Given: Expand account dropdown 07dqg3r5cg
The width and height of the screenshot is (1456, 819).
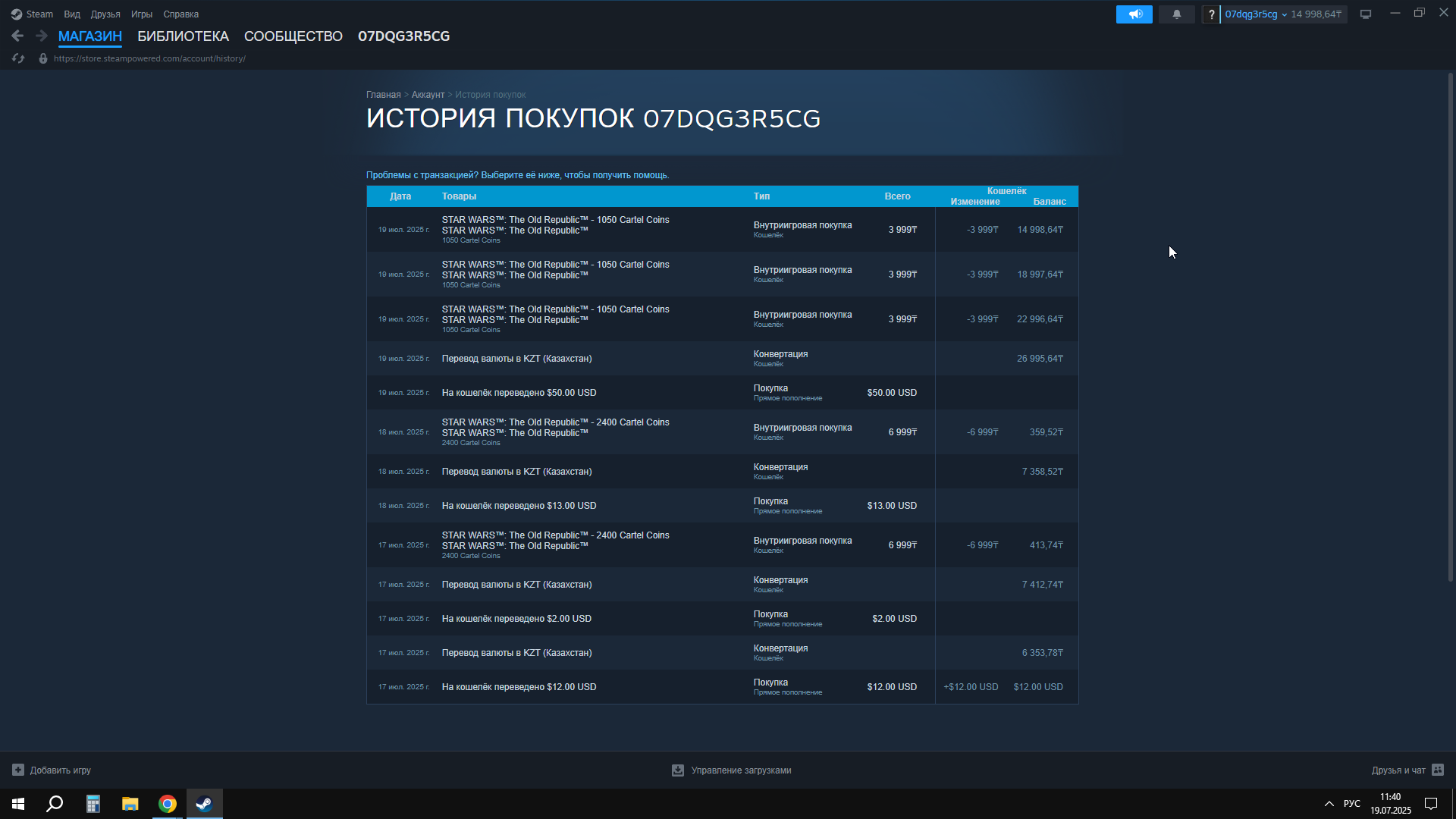Looking at the screenshot, I should 1256,14.
